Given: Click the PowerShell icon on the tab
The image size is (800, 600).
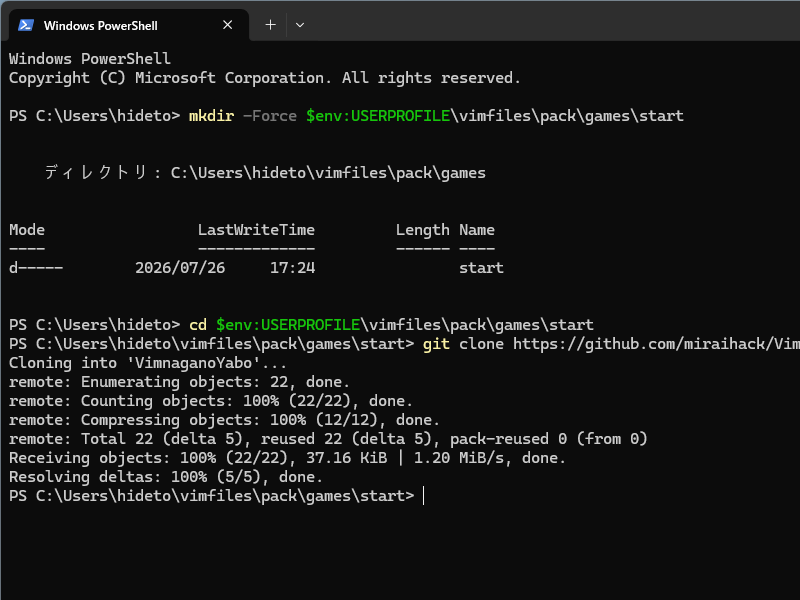Looking at the screenshot, I should coord(26,25).
